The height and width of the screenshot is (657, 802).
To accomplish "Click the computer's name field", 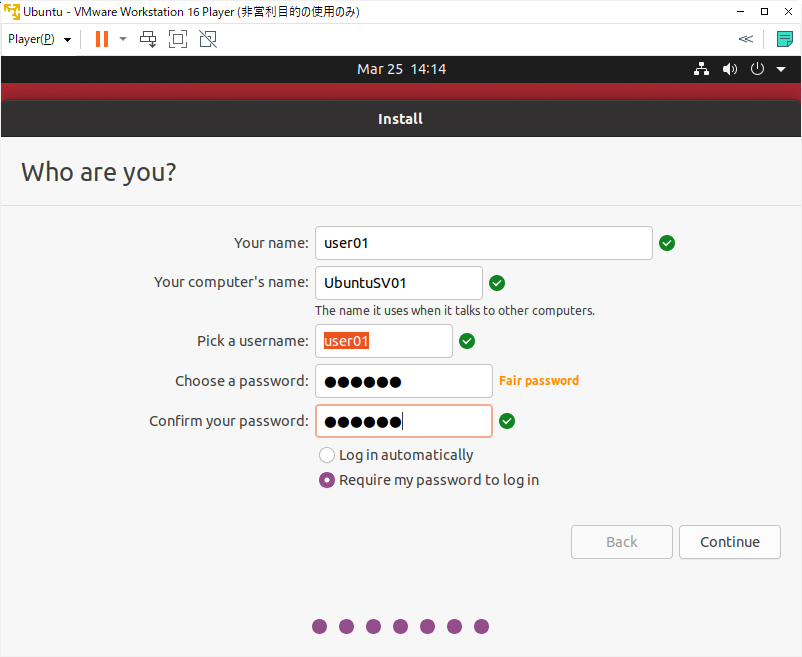I will pos(398,283).
